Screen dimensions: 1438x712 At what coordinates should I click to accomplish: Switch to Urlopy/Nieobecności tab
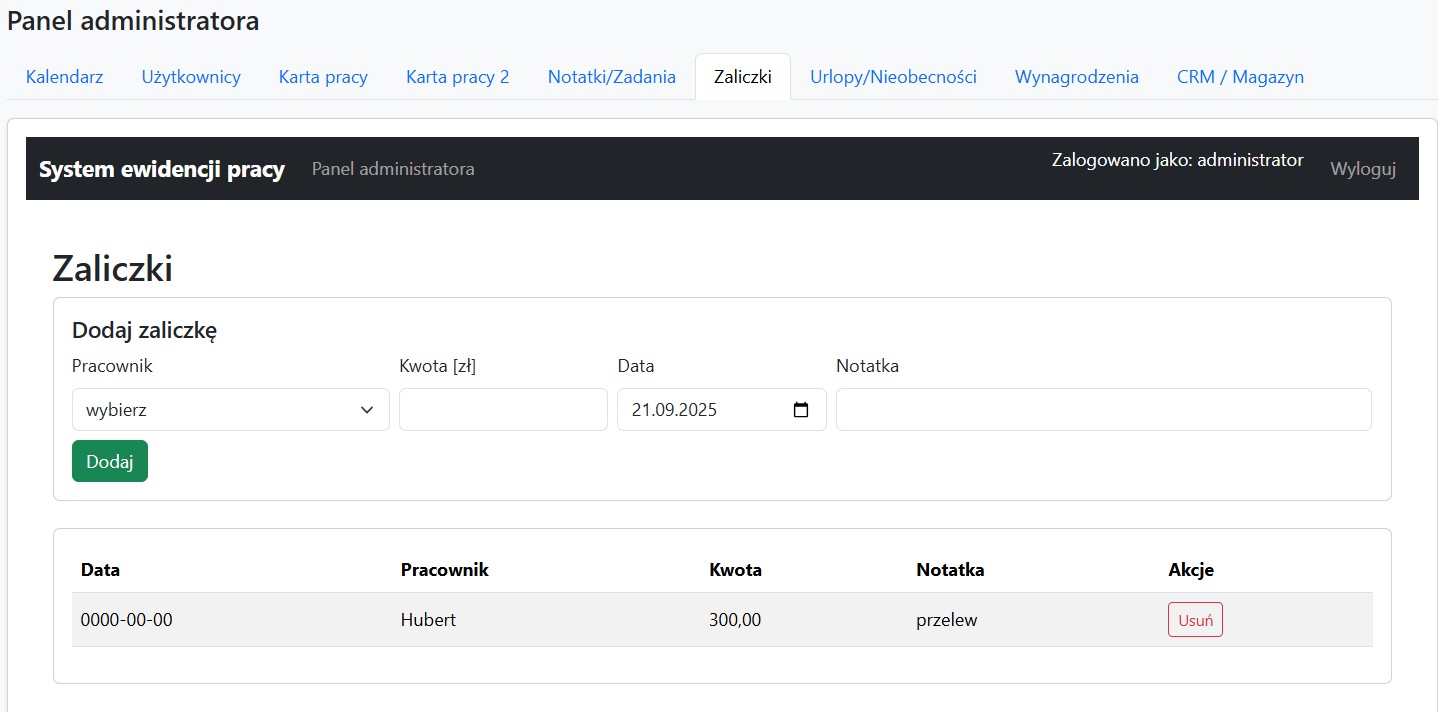893,77
